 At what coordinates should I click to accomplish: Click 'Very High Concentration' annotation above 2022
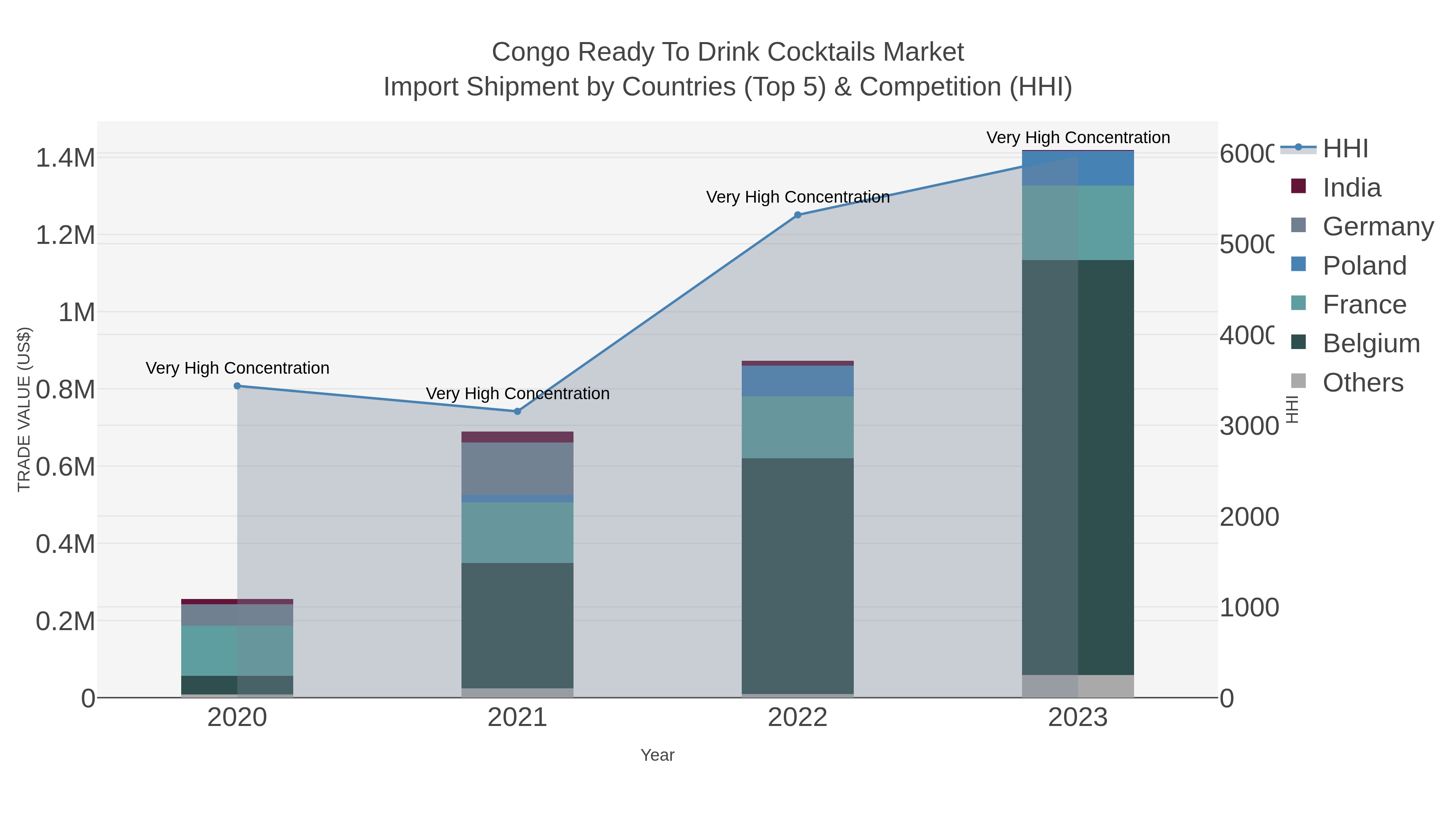click(x=798, y=197)
